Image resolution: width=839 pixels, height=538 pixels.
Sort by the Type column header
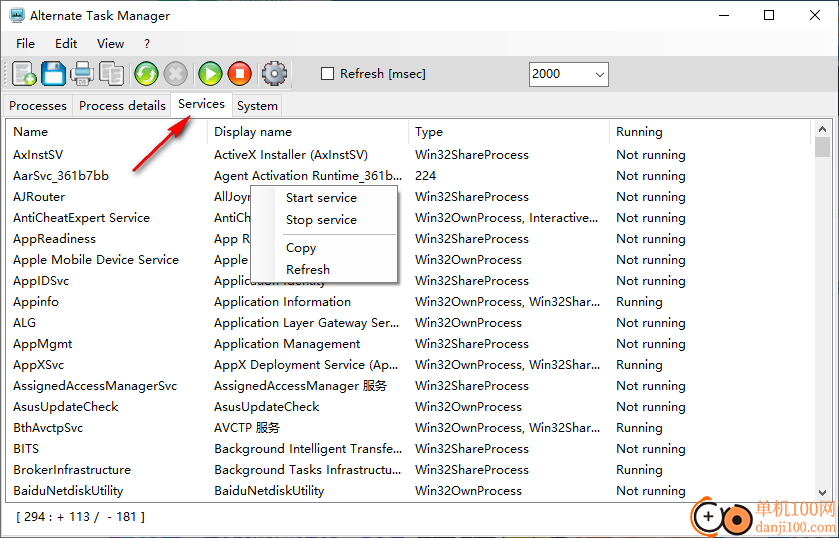[x=509, y=132]
